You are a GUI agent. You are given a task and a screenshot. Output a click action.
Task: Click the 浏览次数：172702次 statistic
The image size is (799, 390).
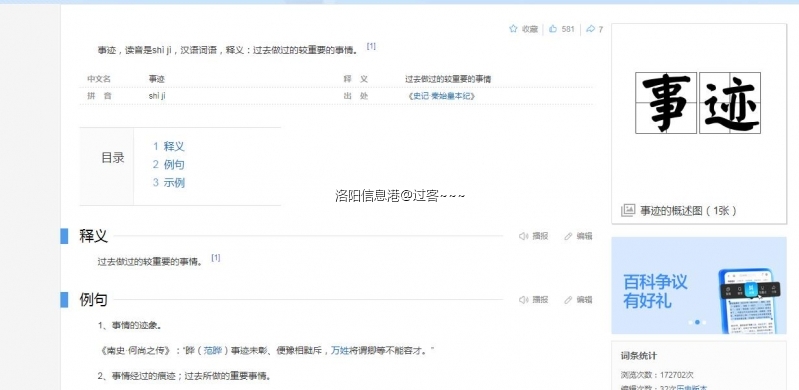pos(657,375)
